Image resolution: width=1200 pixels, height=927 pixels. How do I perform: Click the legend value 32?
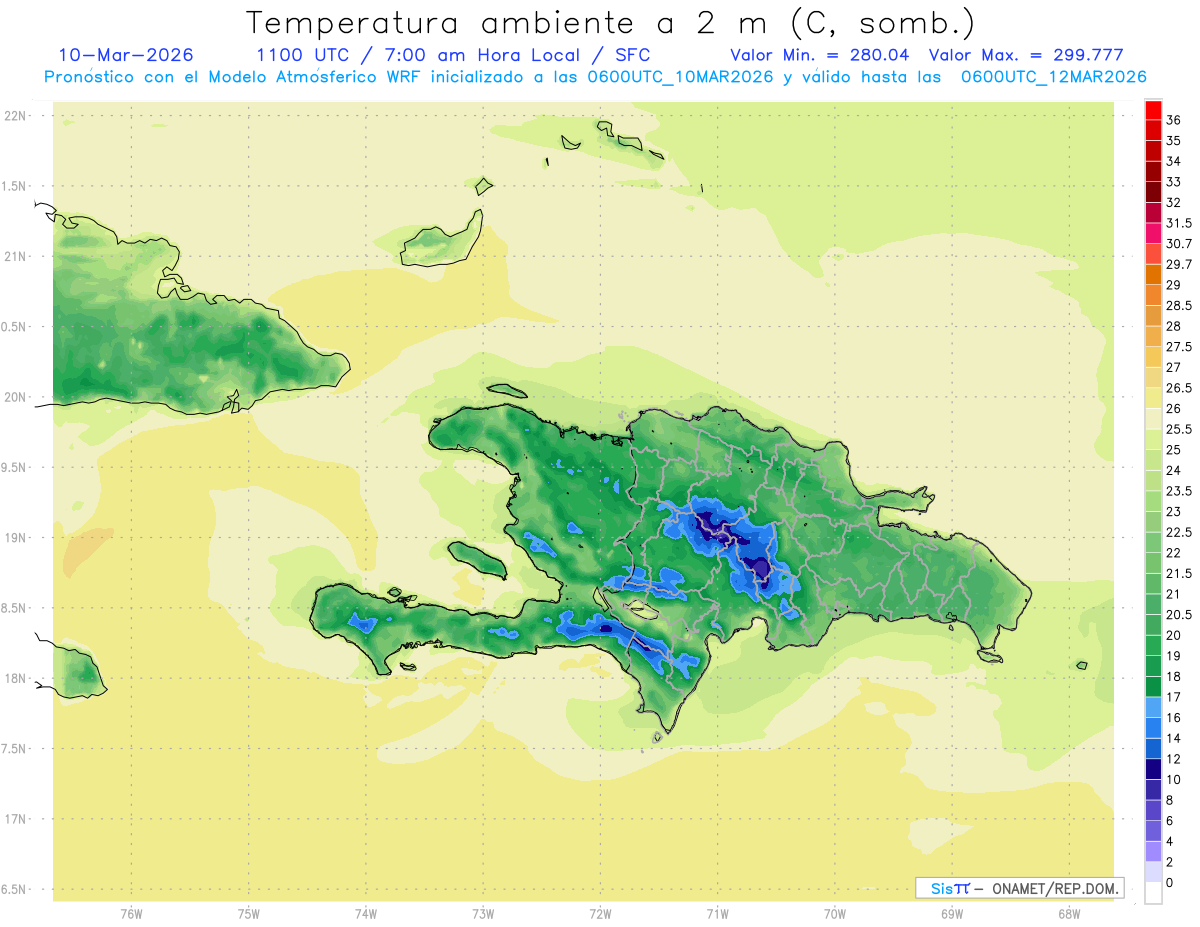1174,203
